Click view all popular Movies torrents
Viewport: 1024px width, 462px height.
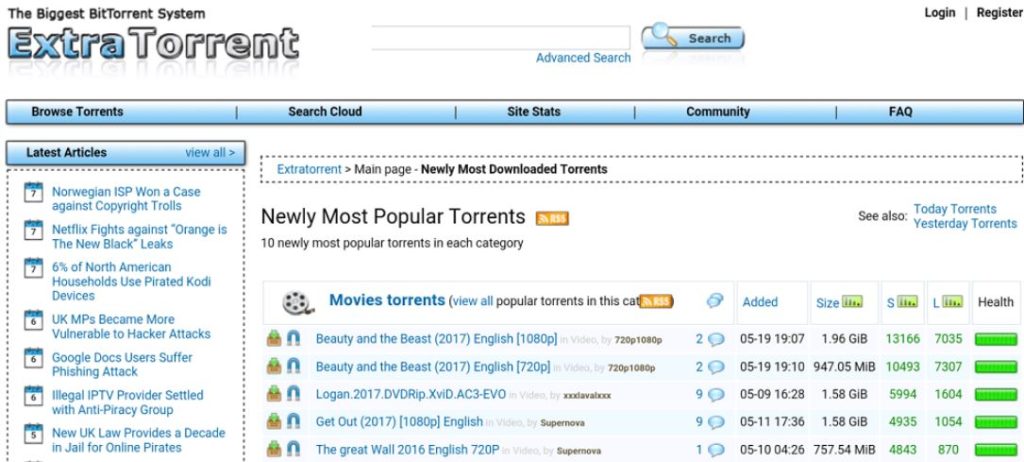point(473,301)
